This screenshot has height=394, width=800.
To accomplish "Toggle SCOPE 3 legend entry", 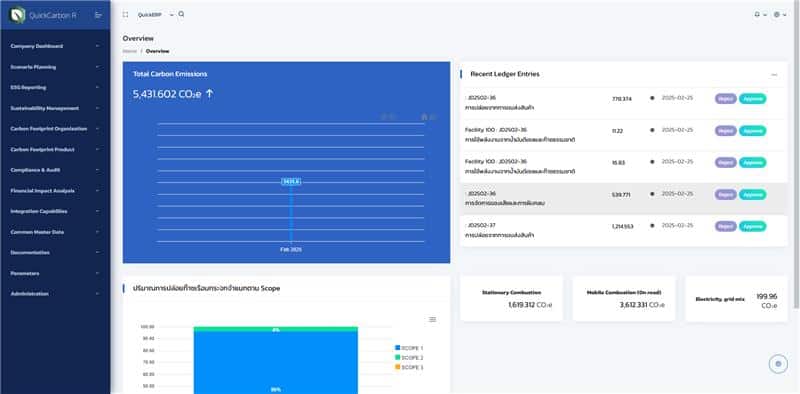I will [409, 367].
